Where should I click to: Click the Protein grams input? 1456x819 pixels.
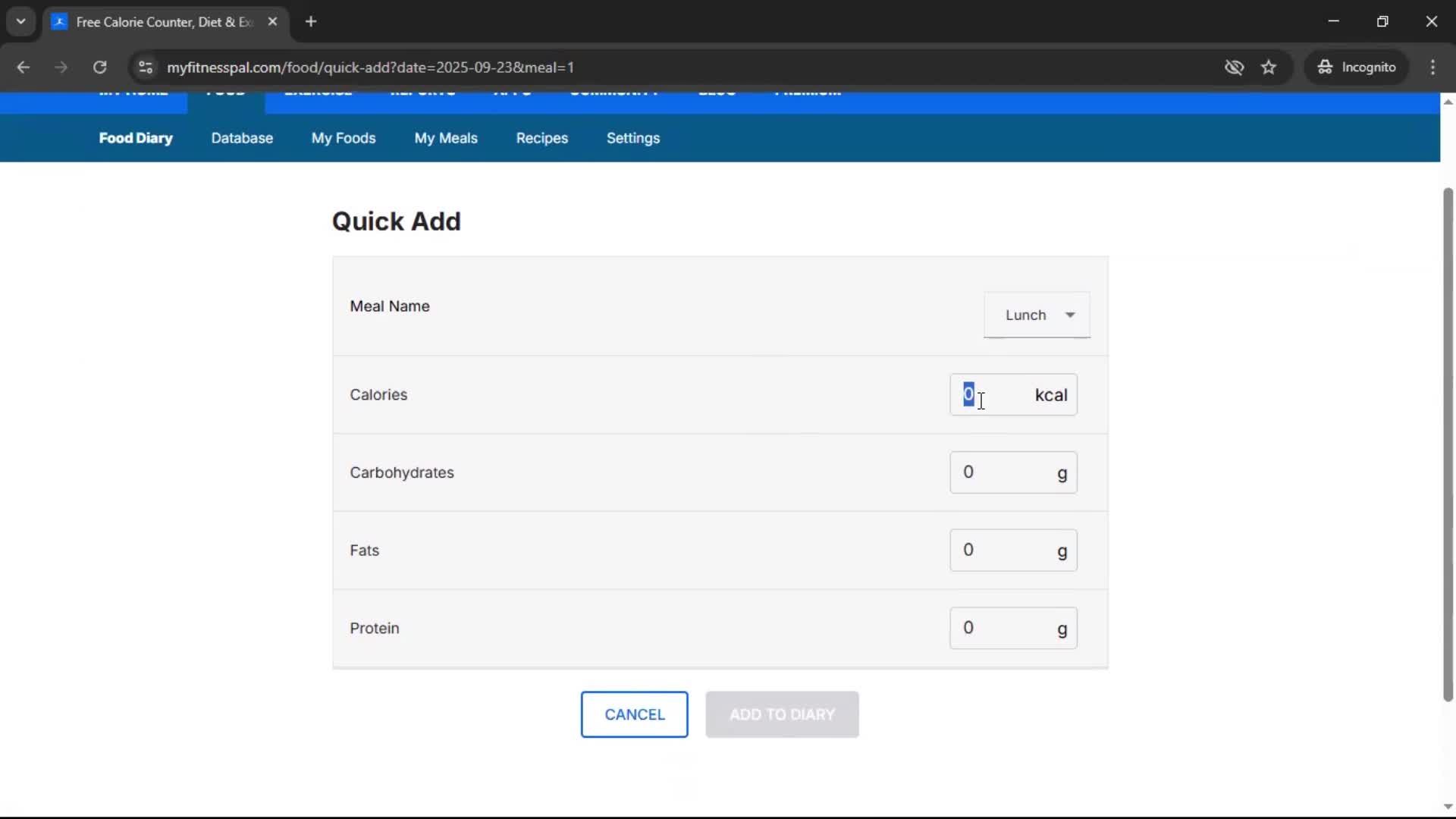pos(1013,628)
